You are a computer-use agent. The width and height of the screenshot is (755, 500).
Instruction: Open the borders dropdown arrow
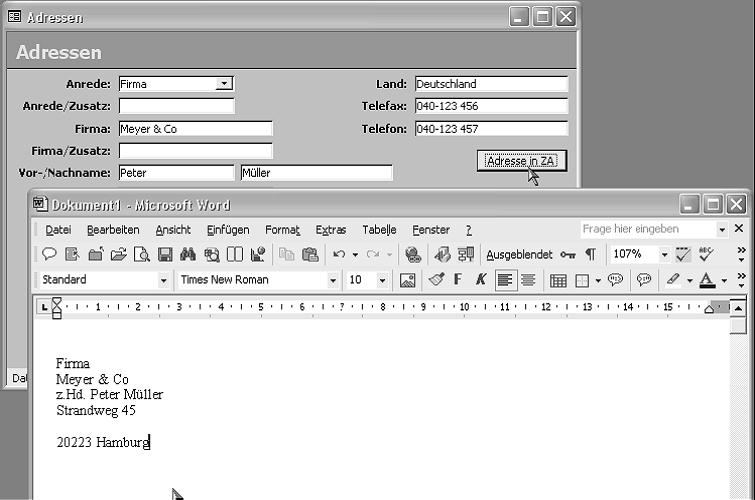pyautogui.click(x=598, y=280)
